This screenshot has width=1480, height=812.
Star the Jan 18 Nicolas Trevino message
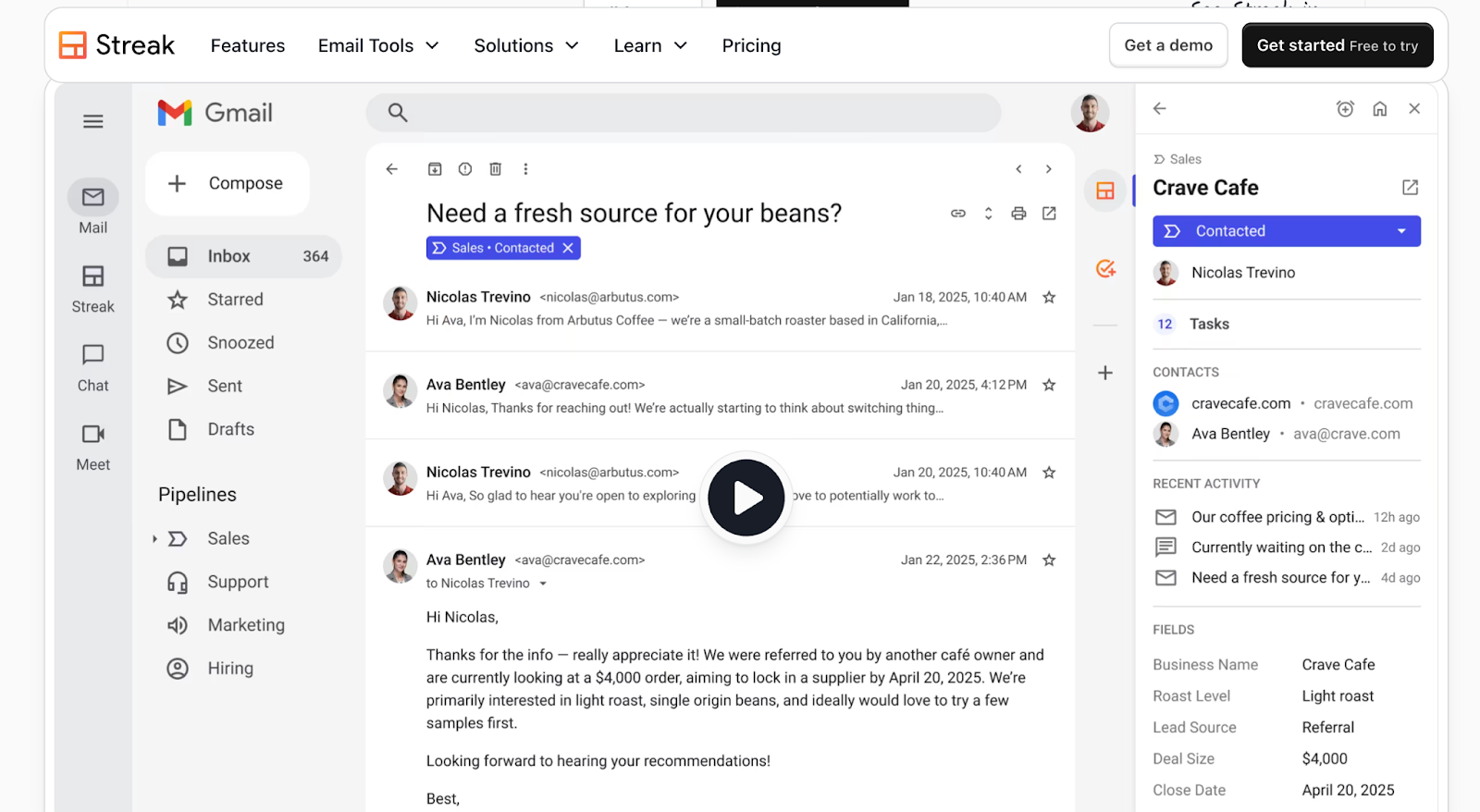(x=1049, y=298)
